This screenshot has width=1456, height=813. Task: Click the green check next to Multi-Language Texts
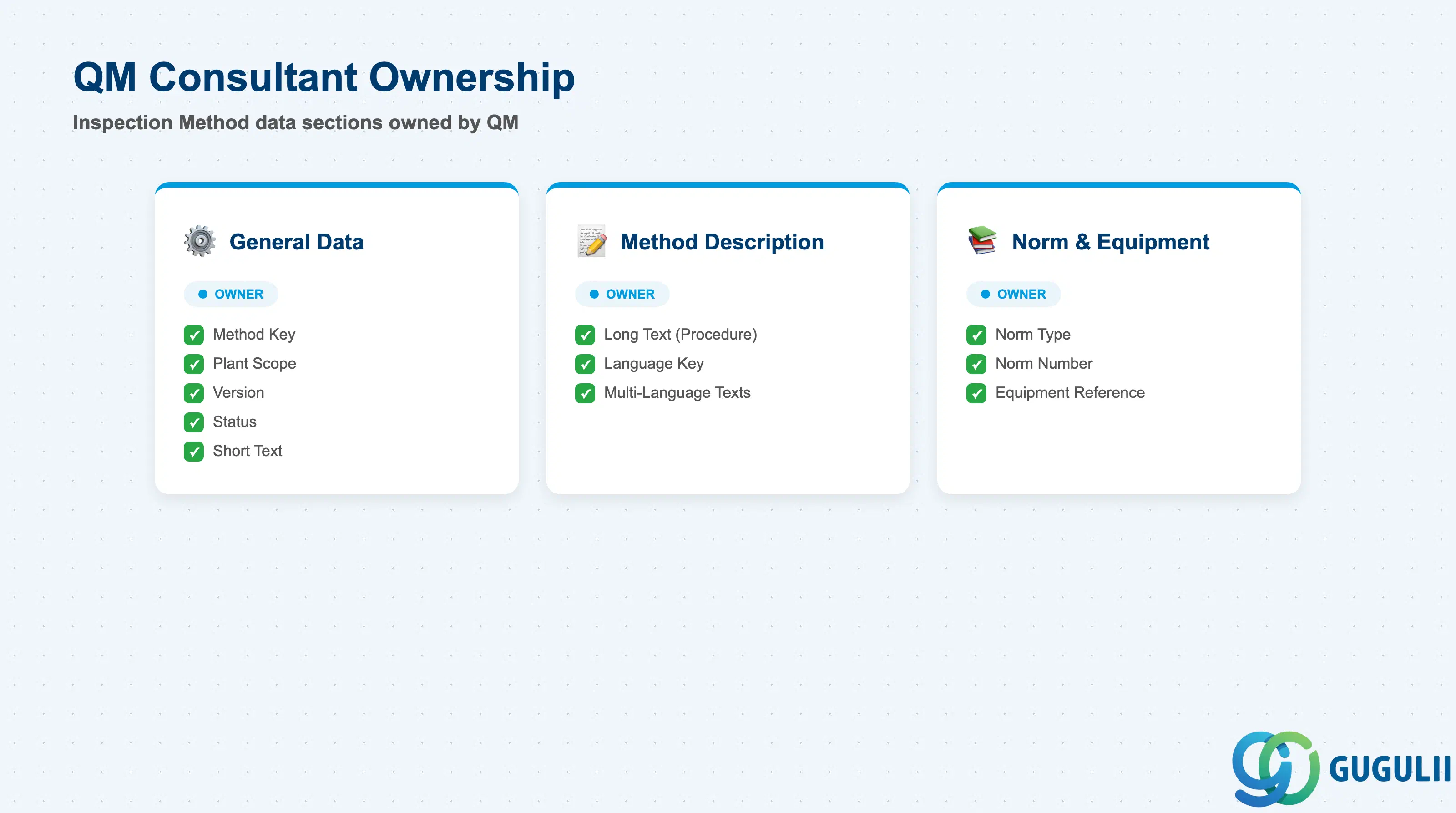[585, 393]
